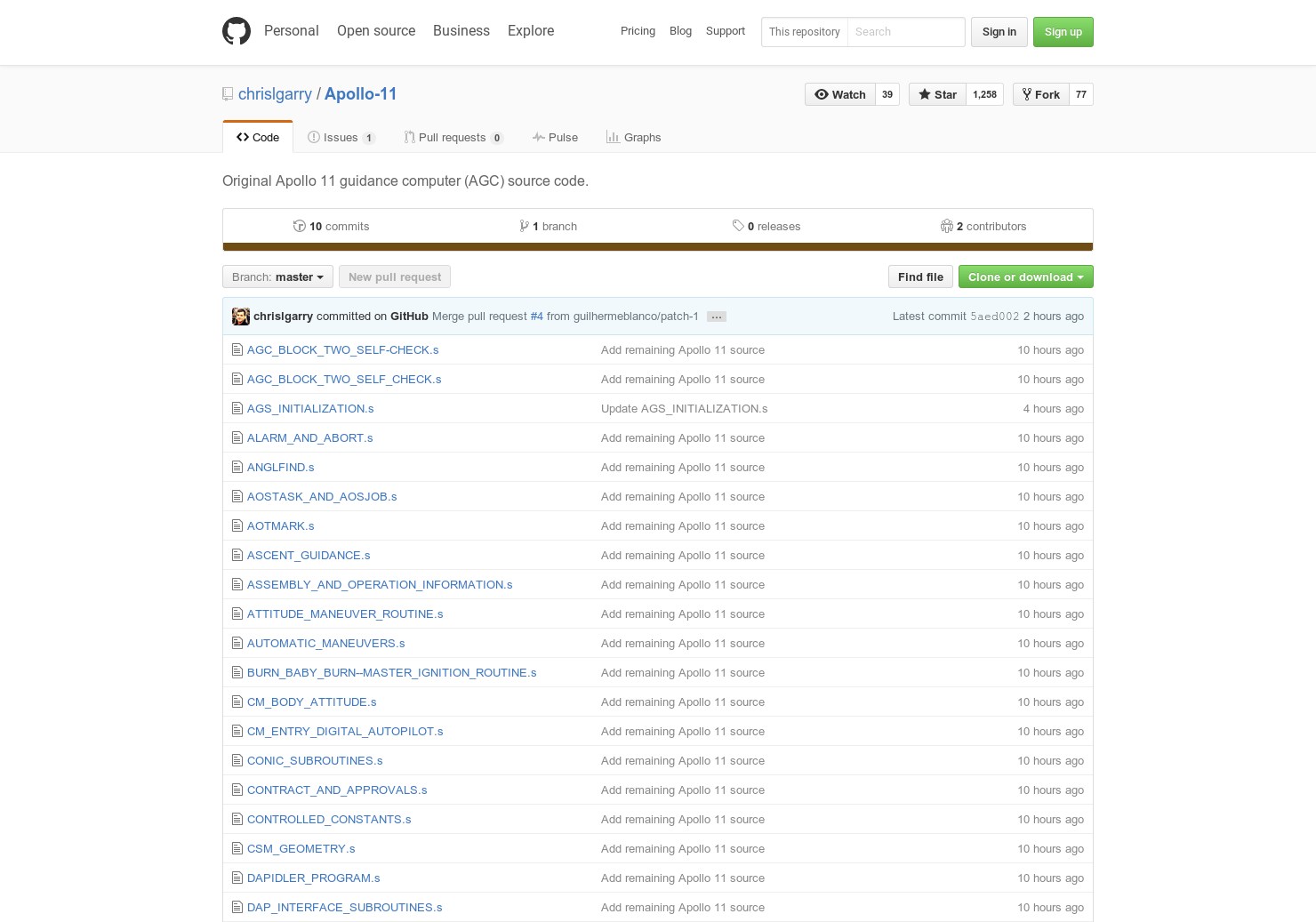Open the Branch: master dropdown
This screenshot has height=922, width=1316.
tap(277, 277)
